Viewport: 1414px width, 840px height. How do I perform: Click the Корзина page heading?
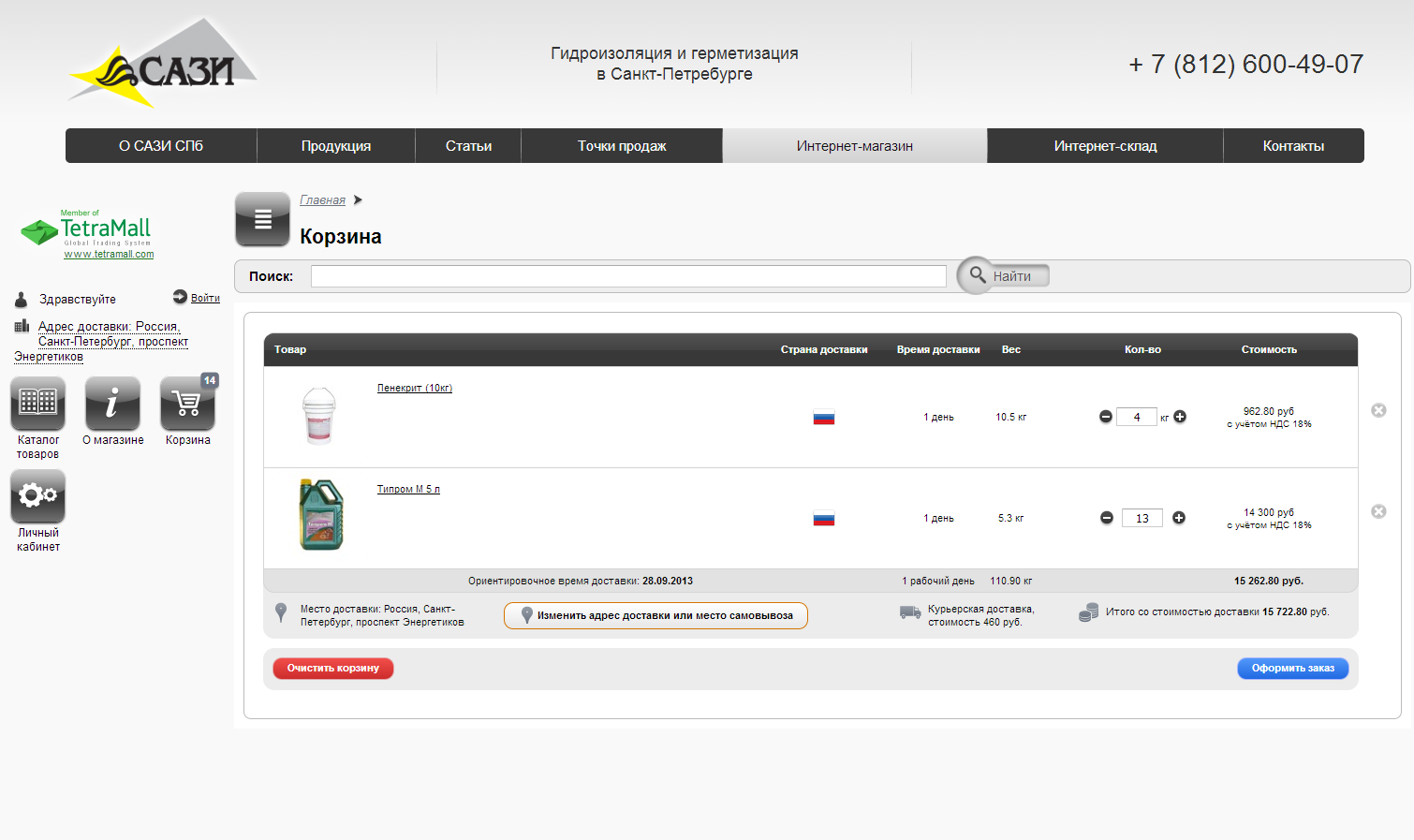(341, 236)
